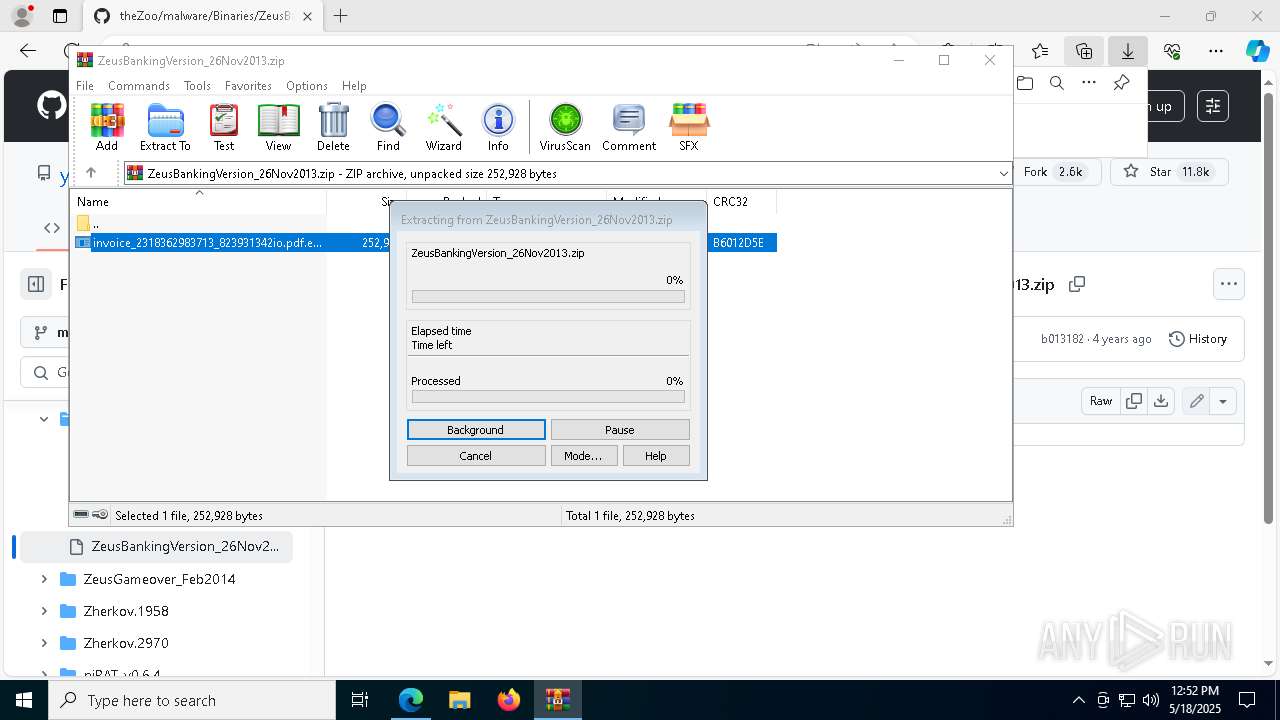Click the file extraction progress bar

point(548,297)
